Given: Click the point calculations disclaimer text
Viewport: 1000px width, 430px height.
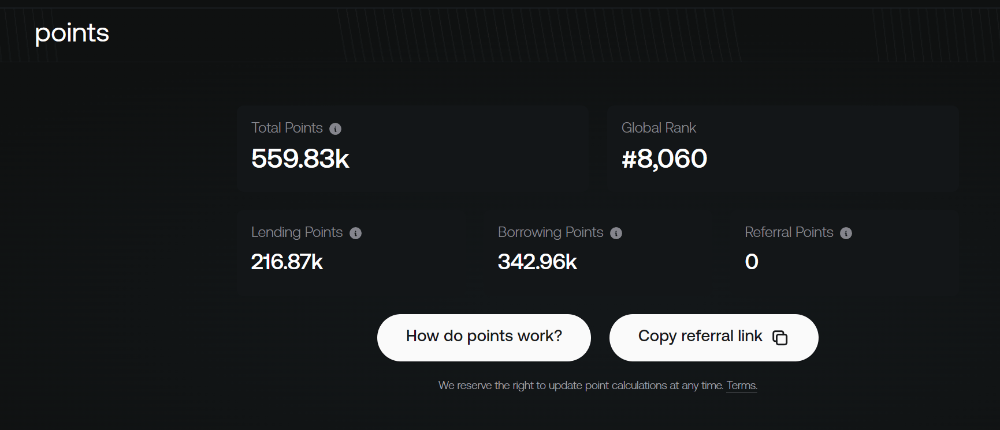Looking at the screenshot, I should pos(581,386).
